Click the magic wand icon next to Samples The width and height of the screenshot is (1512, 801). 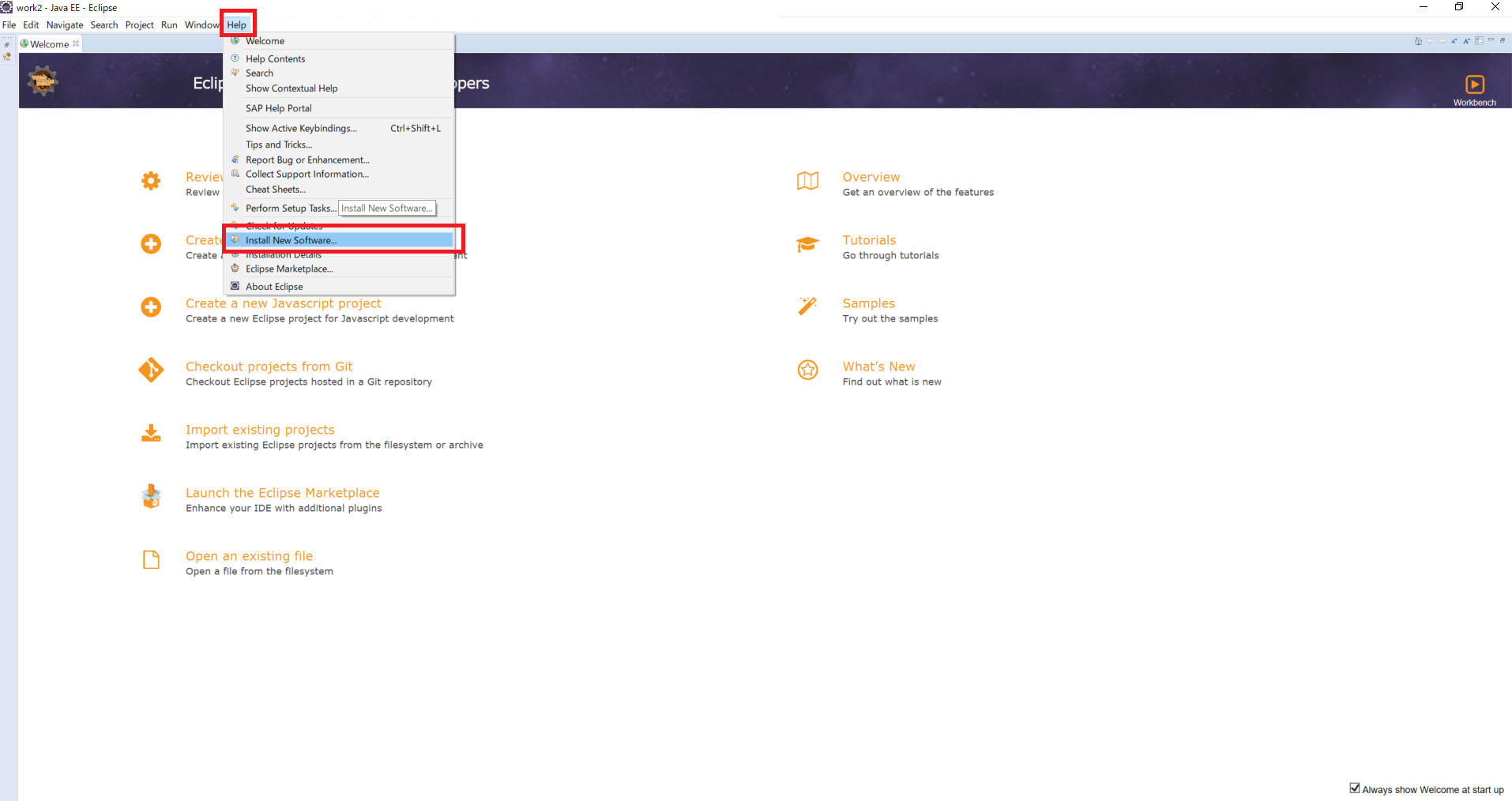pyautogui.click(x=807, y=306)
